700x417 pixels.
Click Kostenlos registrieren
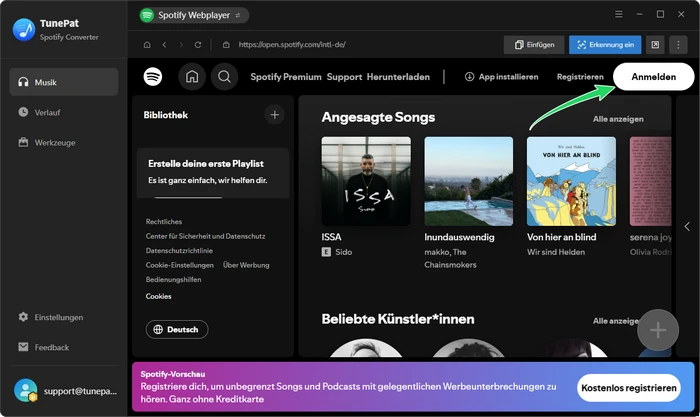click(x=629, y=388)
